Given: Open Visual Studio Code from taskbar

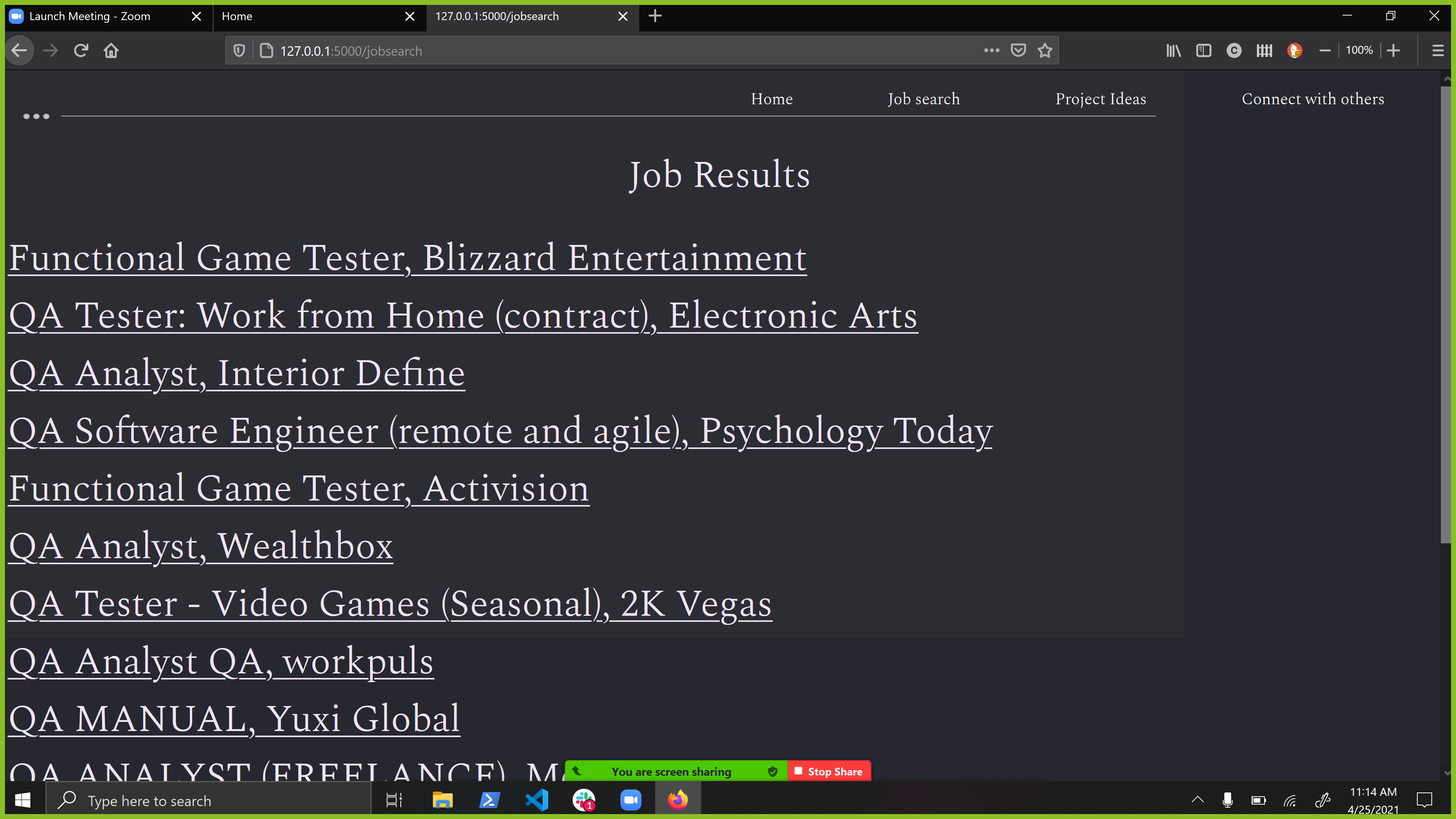Looking at the screenshot, I should [x=537, y=800].
